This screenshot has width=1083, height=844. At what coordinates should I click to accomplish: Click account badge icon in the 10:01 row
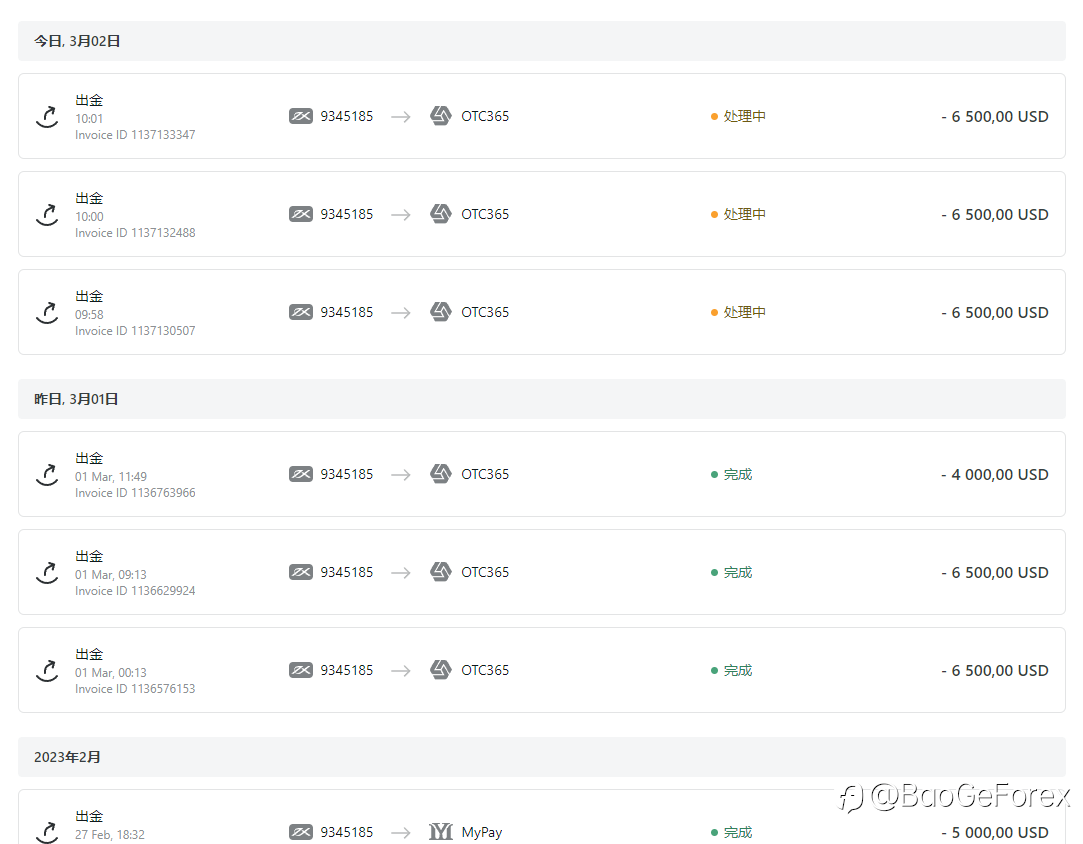coord(300,116)
